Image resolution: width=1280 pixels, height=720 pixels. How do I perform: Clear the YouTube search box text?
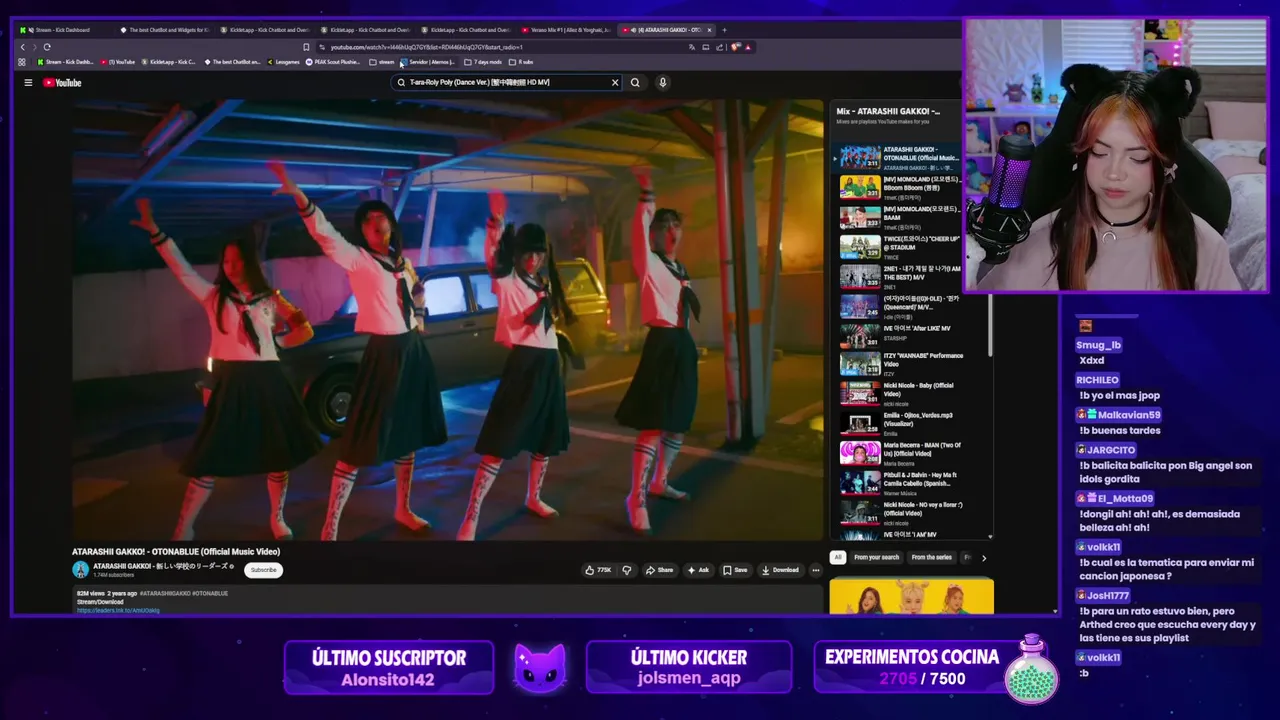tap(615, 83)
